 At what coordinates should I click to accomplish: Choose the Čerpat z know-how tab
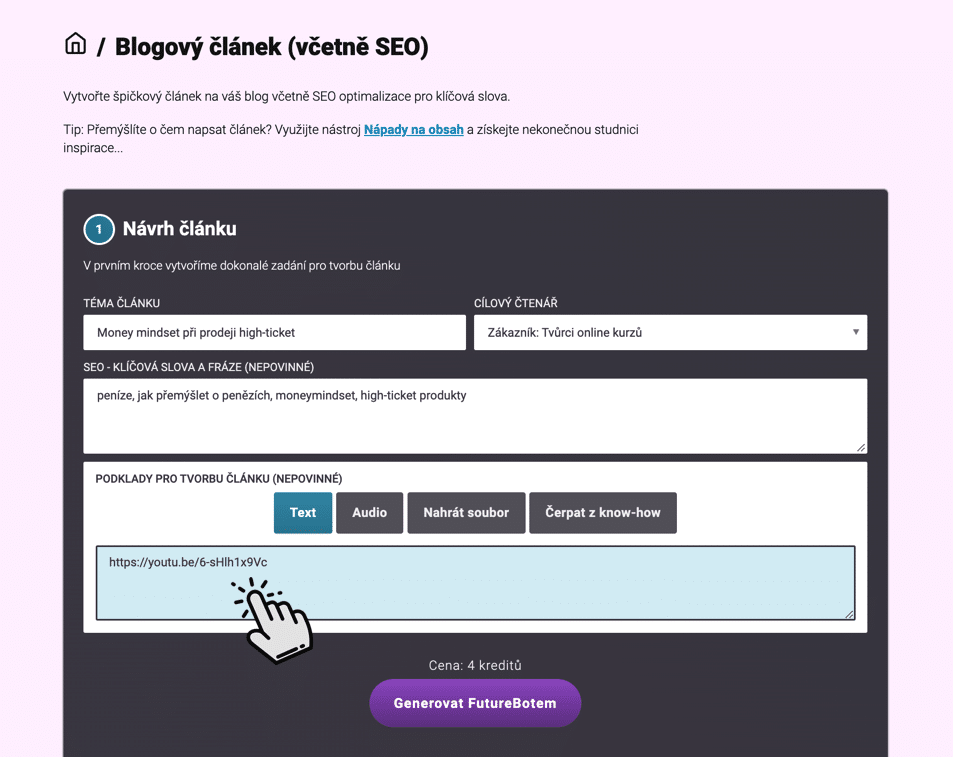click(603, 513)
